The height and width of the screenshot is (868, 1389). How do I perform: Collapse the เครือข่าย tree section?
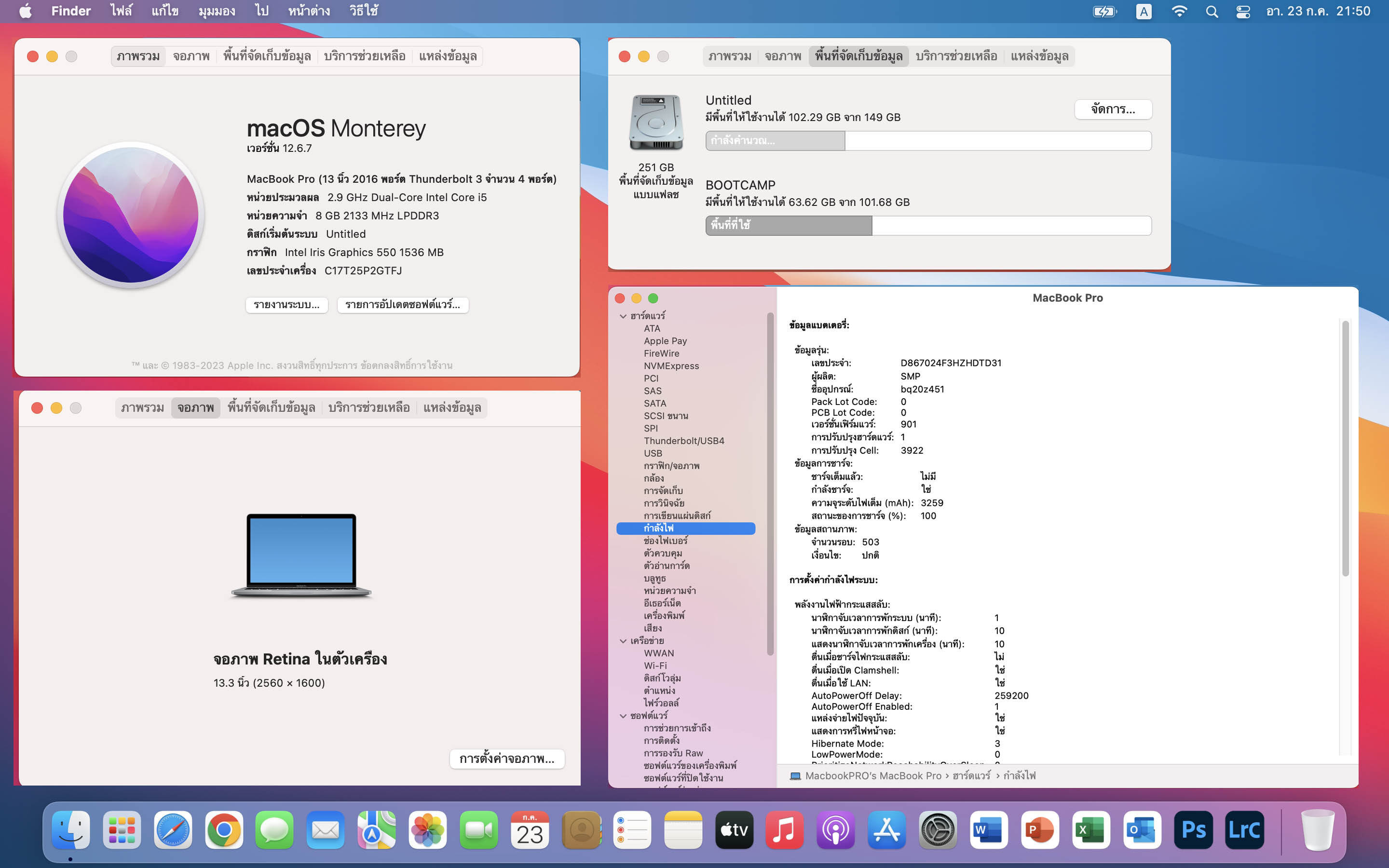pyautogui.click(x=623, y=641)
